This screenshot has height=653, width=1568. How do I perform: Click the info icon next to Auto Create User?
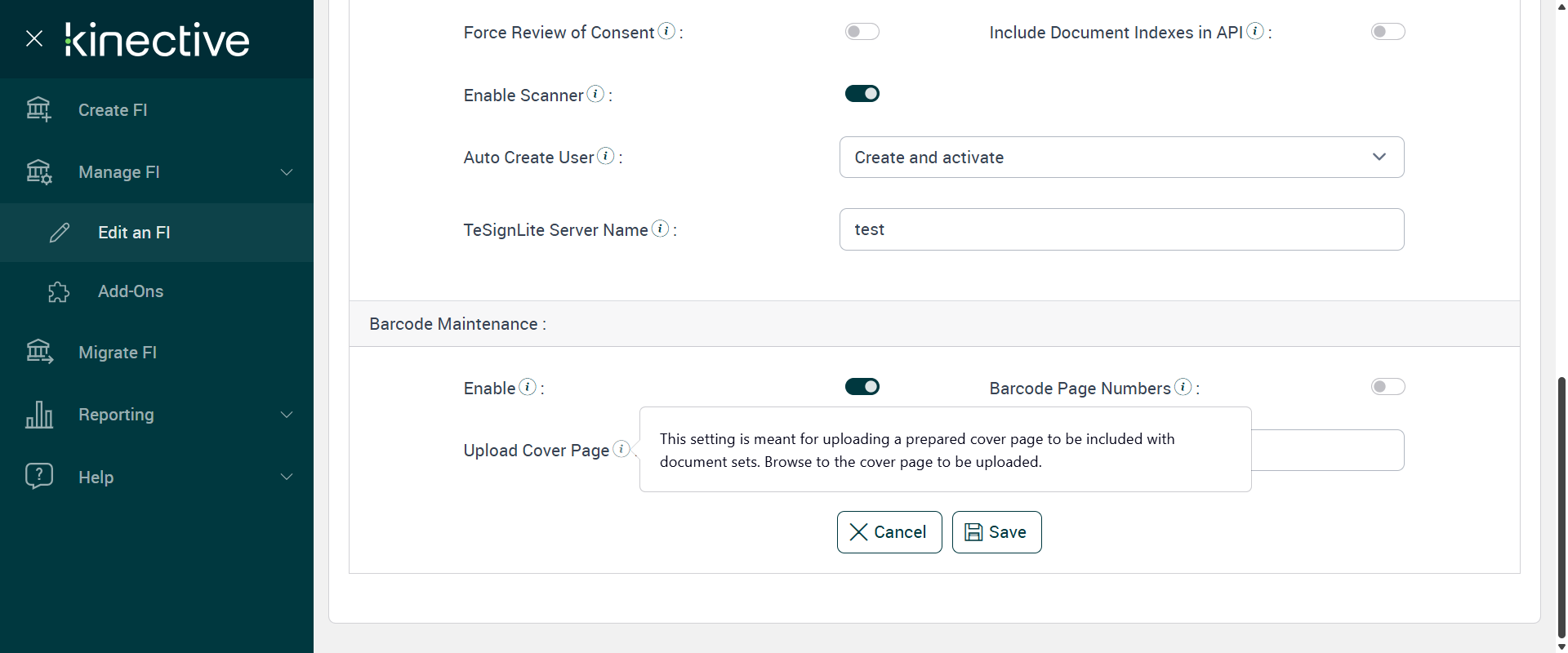pyautogui.click(x=606, y=156)
